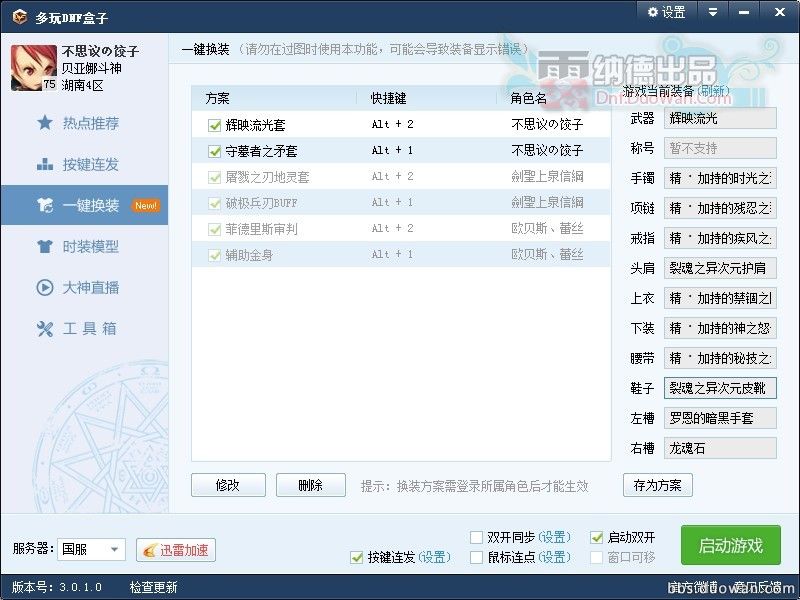
Task: Open the title bar dropdown menu arrow
Action: (713, 12)
